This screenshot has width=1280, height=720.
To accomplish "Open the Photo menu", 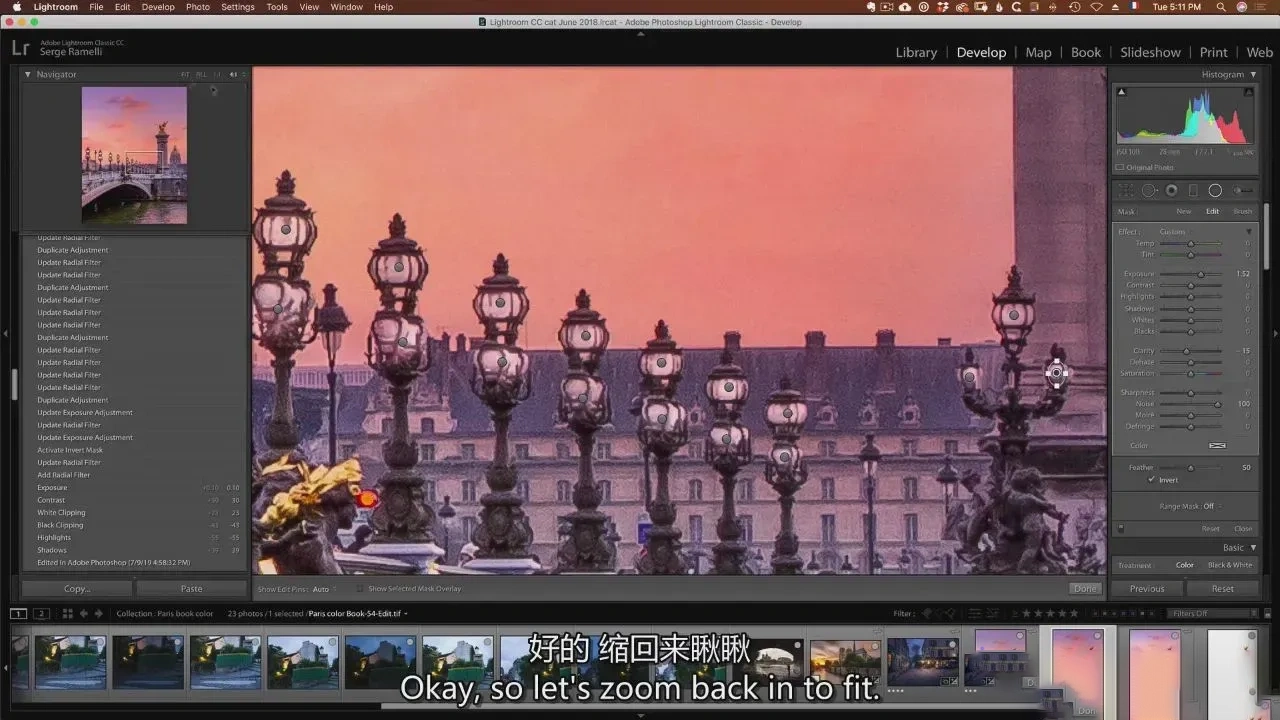I will 198,7.
